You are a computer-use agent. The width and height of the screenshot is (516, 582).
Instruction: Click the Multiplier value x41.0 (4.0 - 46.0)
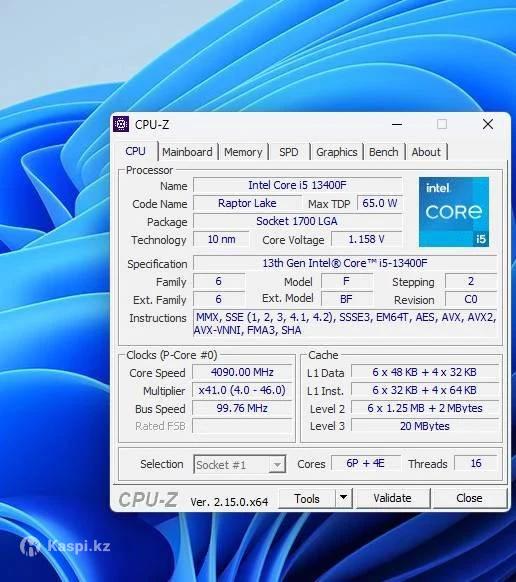[242, 390]
